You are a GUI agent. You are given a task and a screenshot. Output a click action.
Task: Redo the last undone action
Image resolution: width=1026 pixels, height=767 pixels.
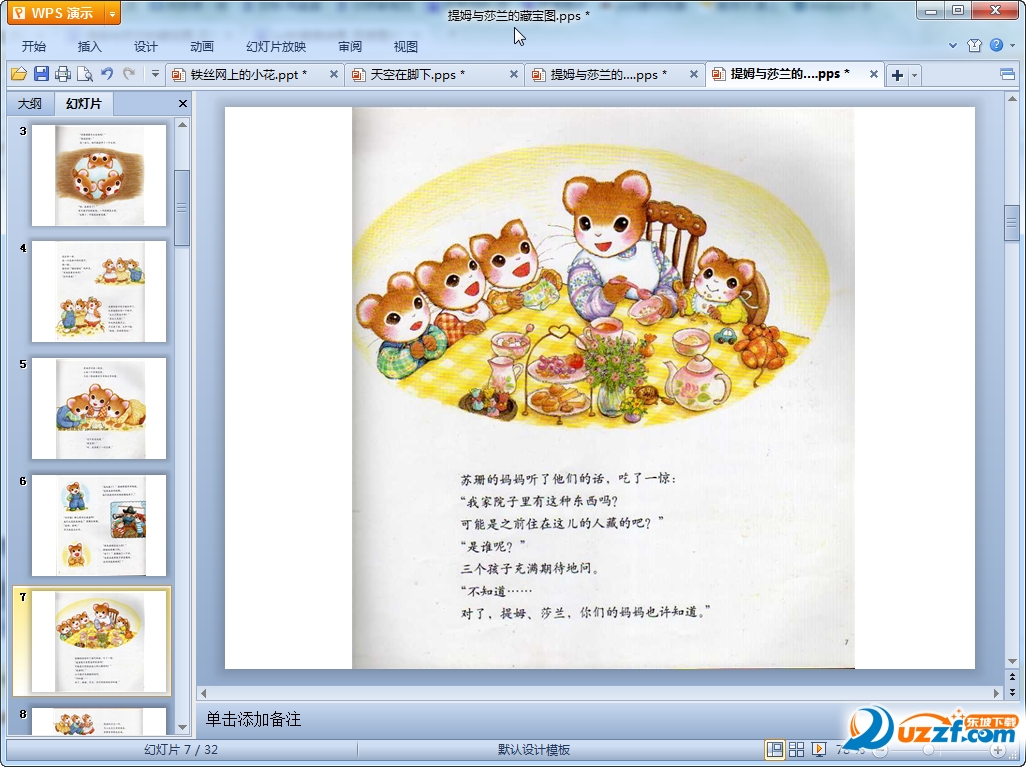coord(129,74)
